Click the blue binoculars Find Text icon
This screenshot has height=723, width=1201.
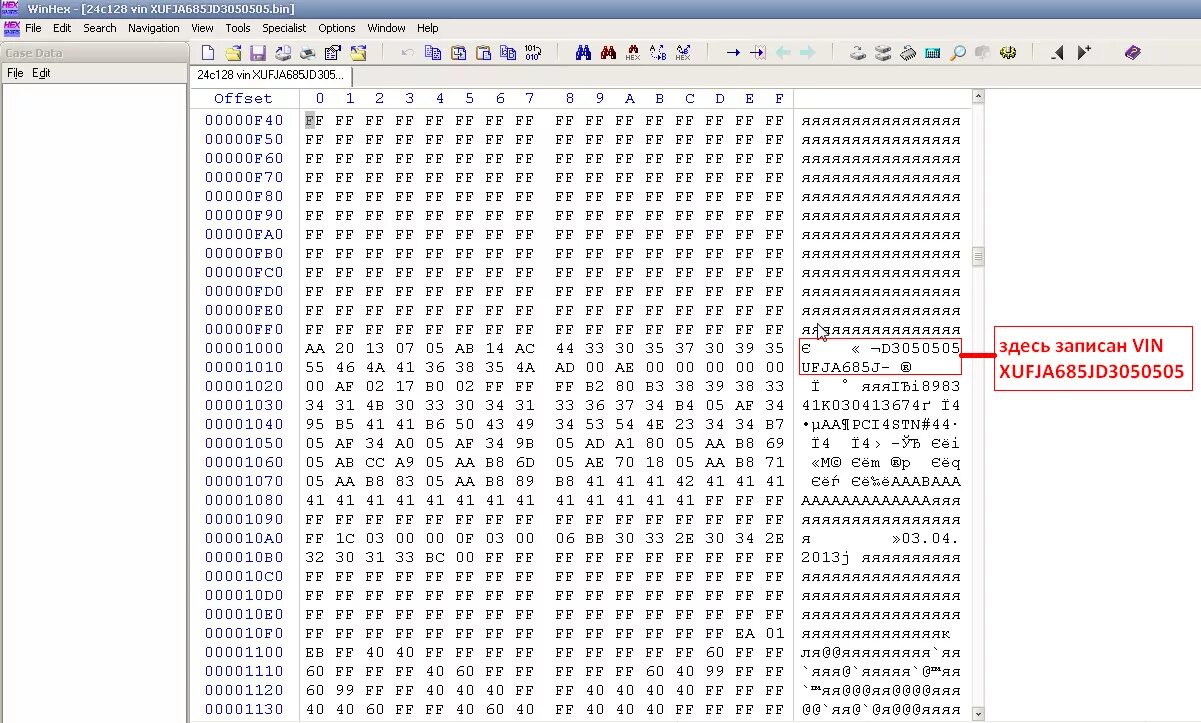click(x=584, y=53)
